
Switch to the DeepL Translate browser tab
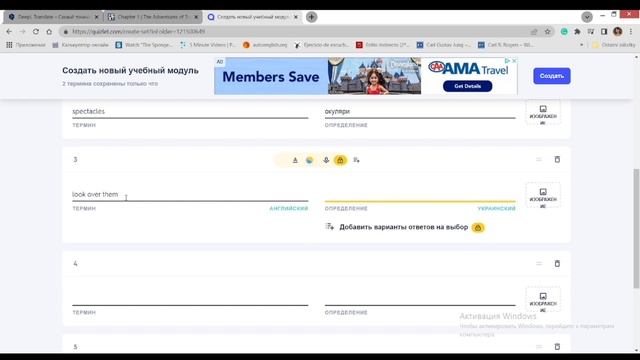[x=53, y=17]
